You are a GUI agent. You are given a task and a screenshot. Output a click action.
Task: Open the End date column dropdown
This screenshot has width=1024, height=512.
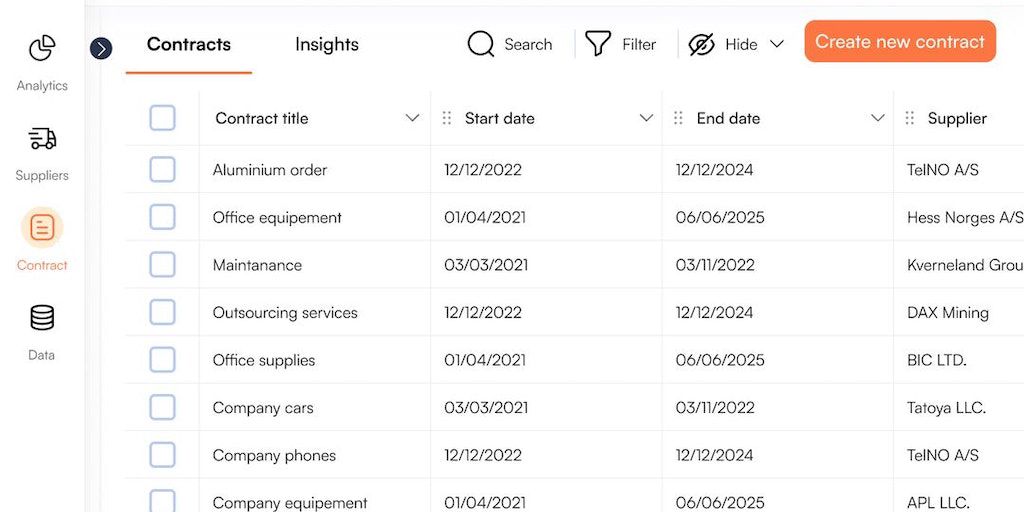[878, 118]
